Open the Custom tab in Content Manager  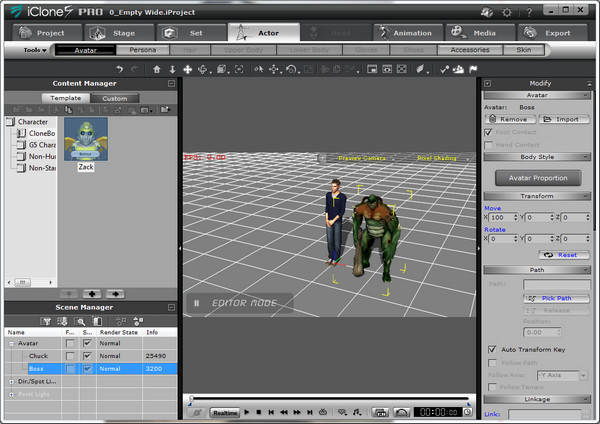pos(115,98)
